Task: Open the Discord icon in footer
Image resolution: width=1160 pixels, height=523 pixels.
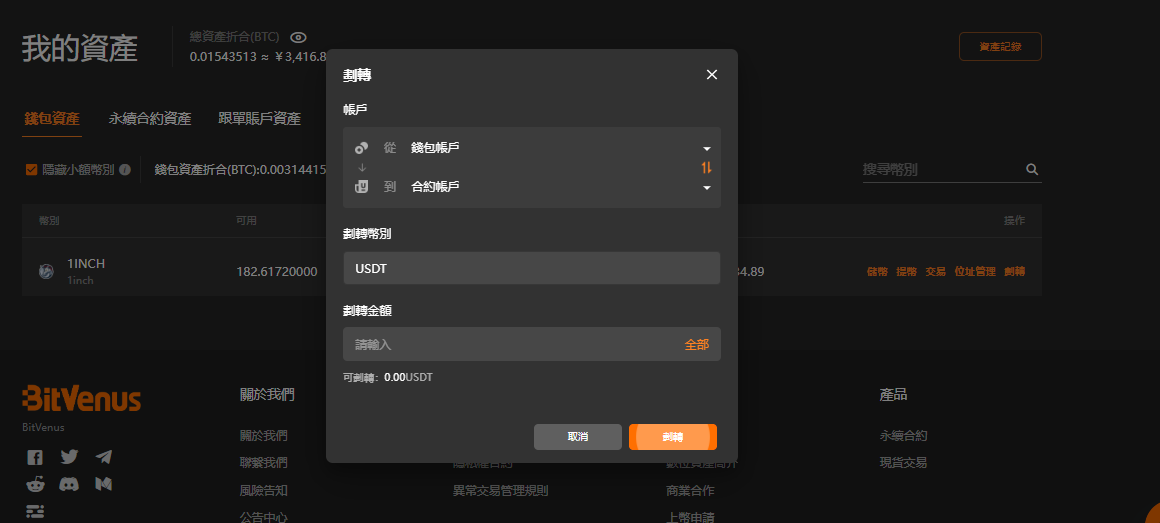Action: point(70,485)
